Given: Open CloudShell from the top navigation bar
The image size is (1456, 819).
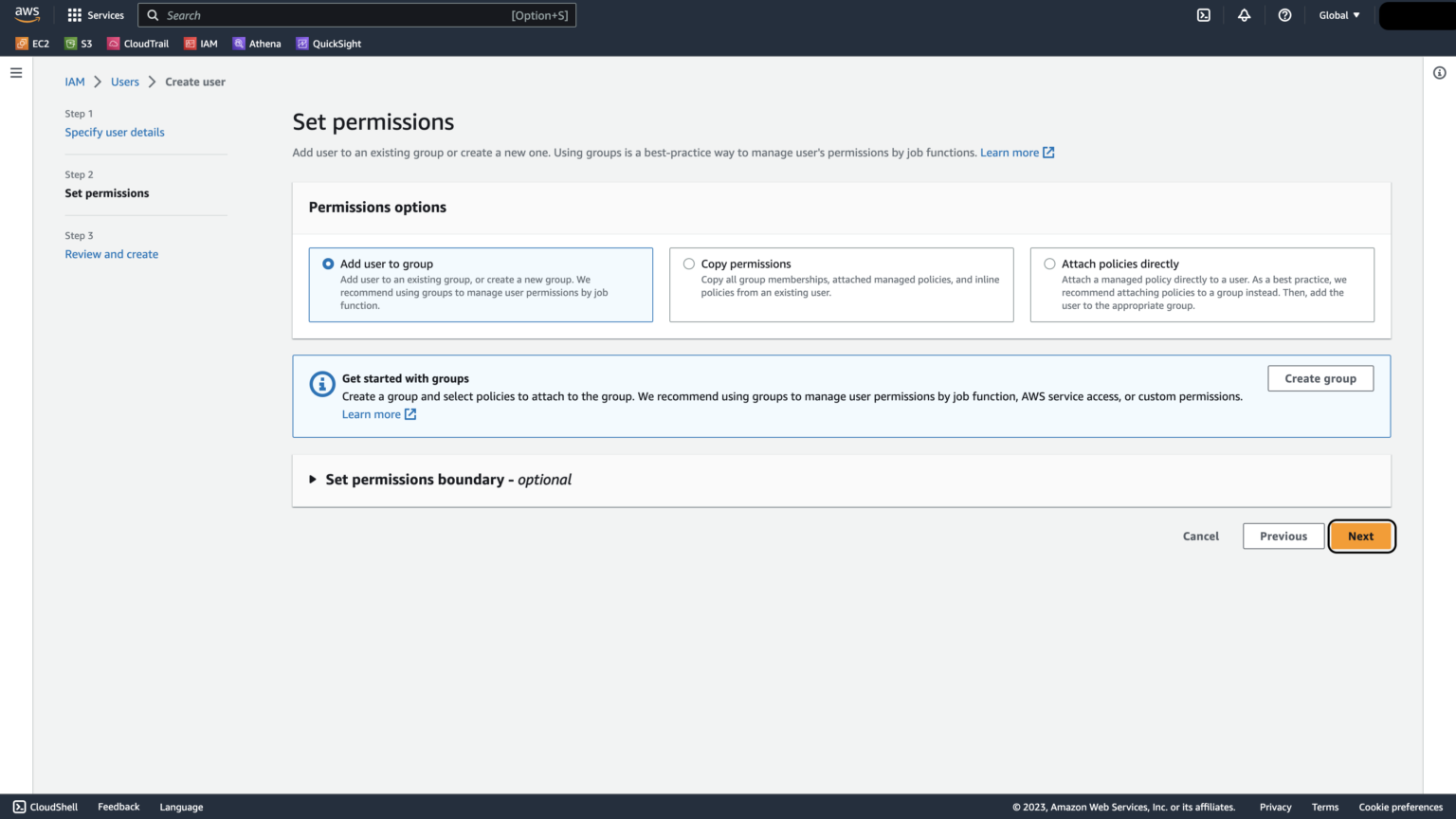Looking at the screenshot, I should click(x=1203, y=14).
